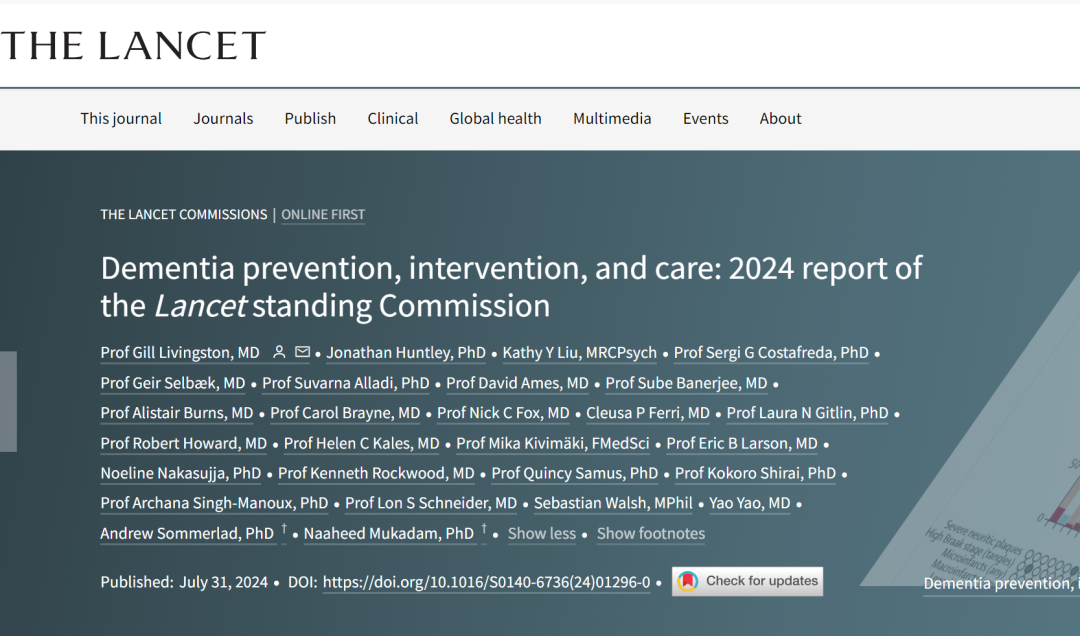This screenshot has height=636, width=1080.
Task: Expand Show footnotes
Action: [x=651, y=533]
